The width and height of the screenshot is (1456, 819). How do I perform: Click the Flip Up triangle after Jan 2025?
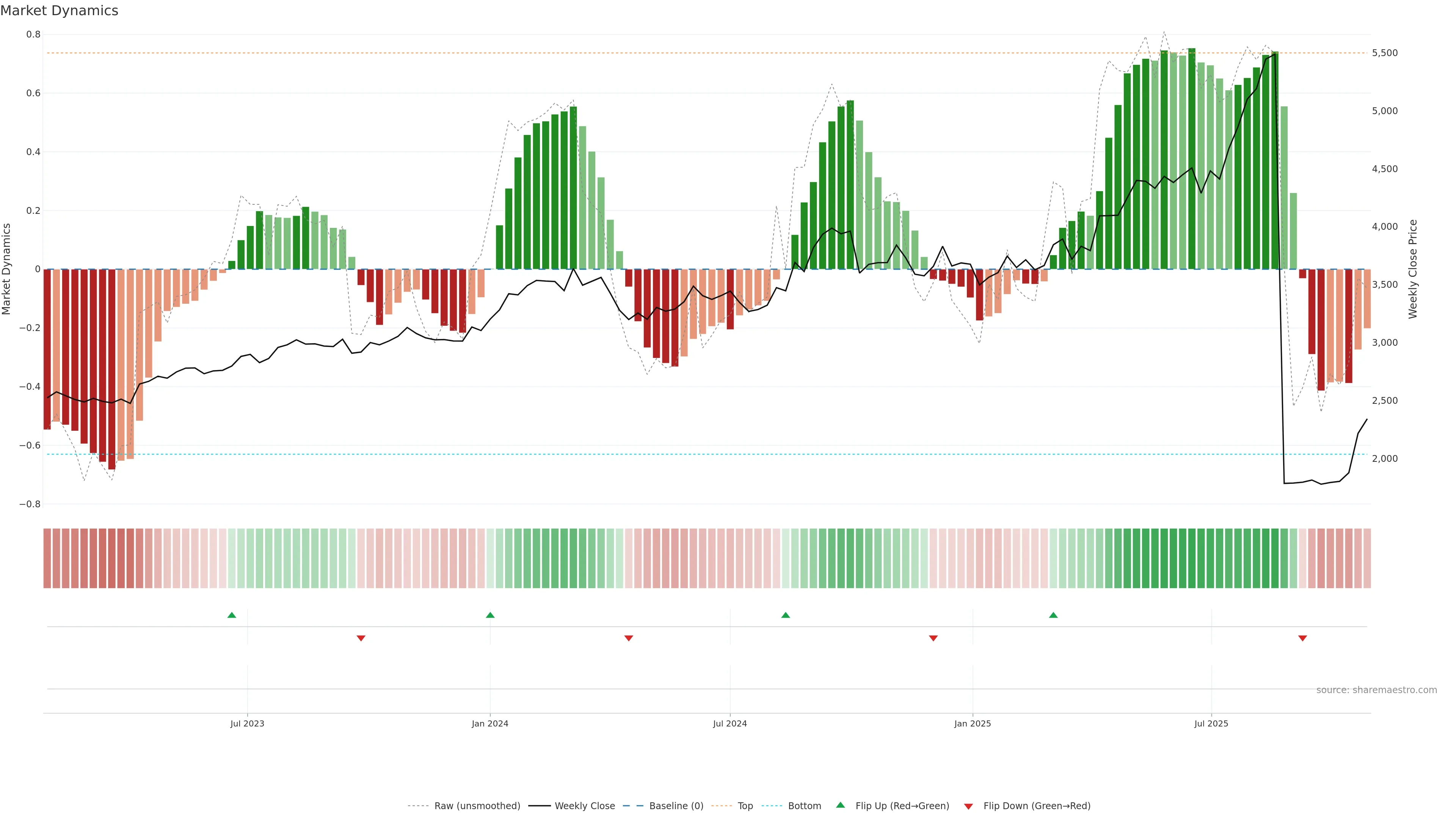click(1053, 615)
